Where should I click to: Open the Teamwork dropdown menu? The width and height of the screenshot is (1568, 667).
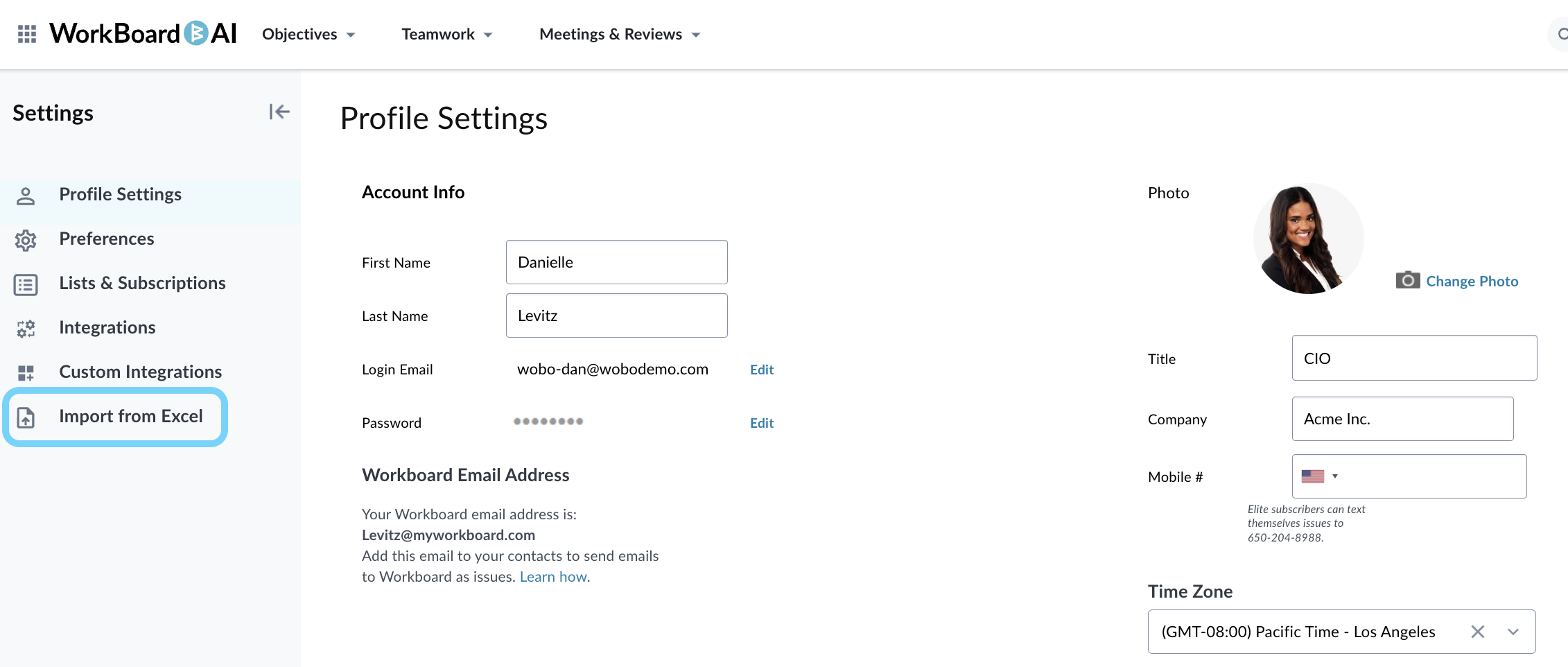pyautogui.click(x=447, y=34)
